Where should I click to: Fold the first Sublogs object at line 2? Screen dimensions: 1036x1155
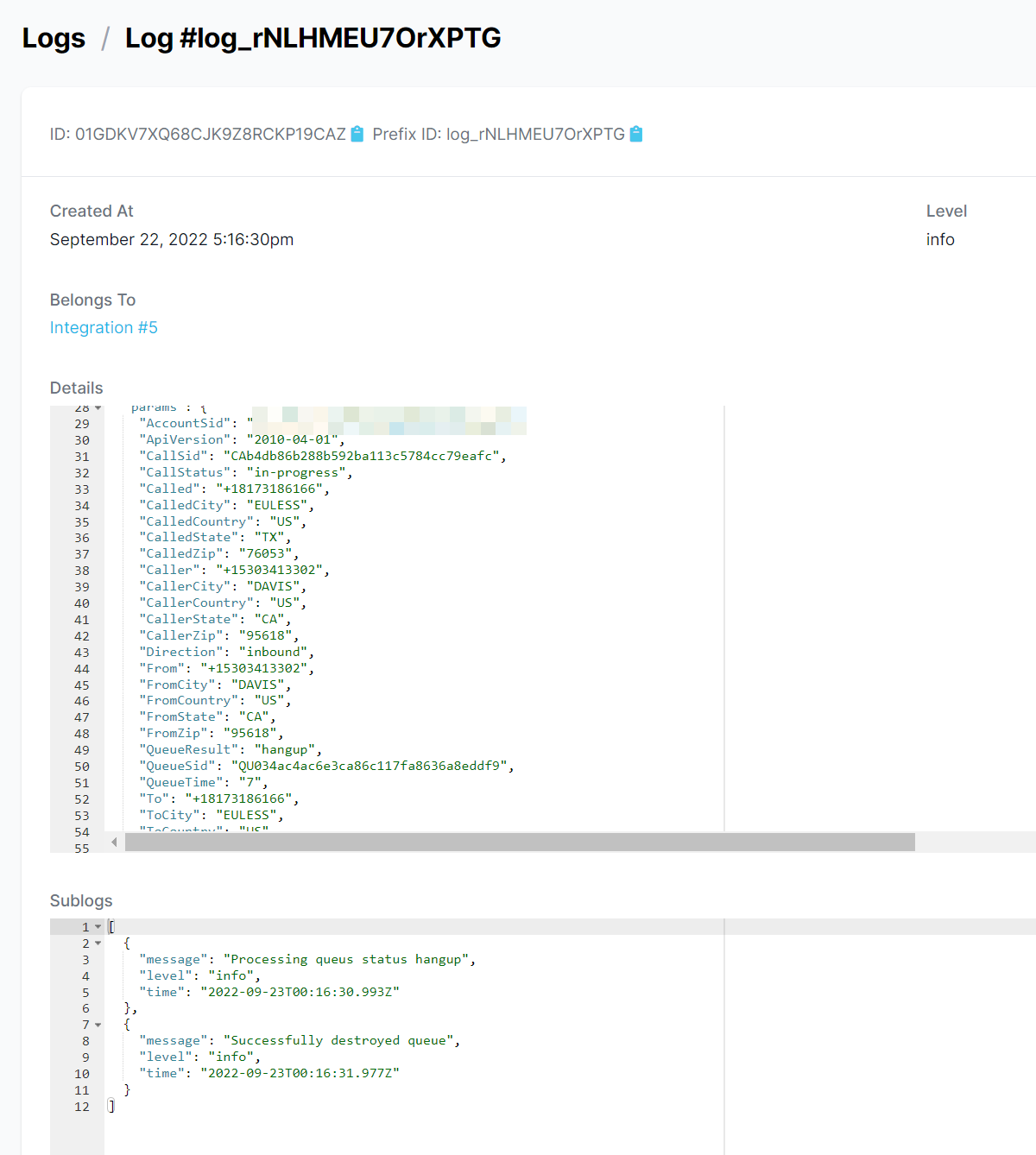98,944
